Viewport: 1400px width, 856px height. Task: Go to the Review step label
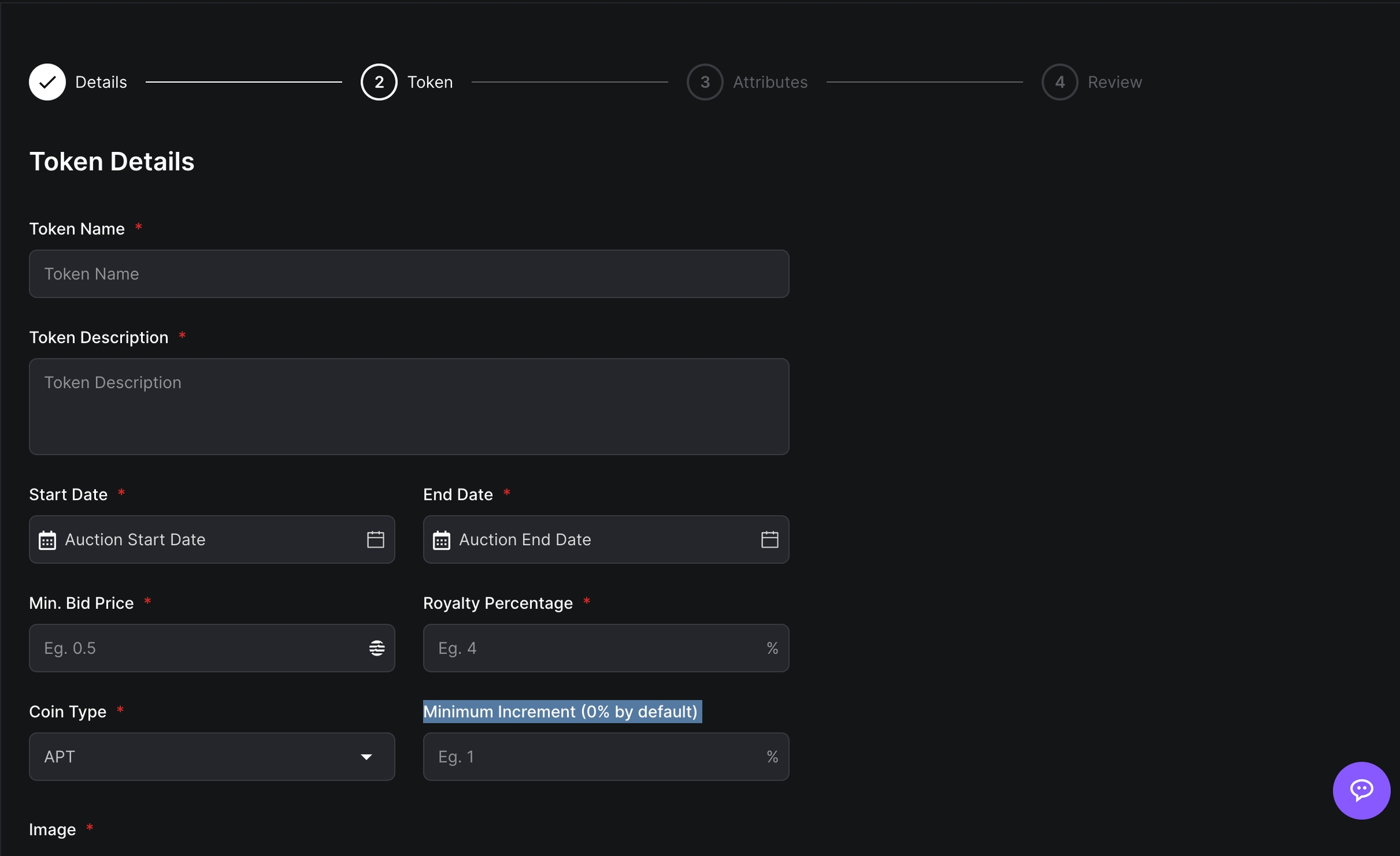click(1114, 82)
